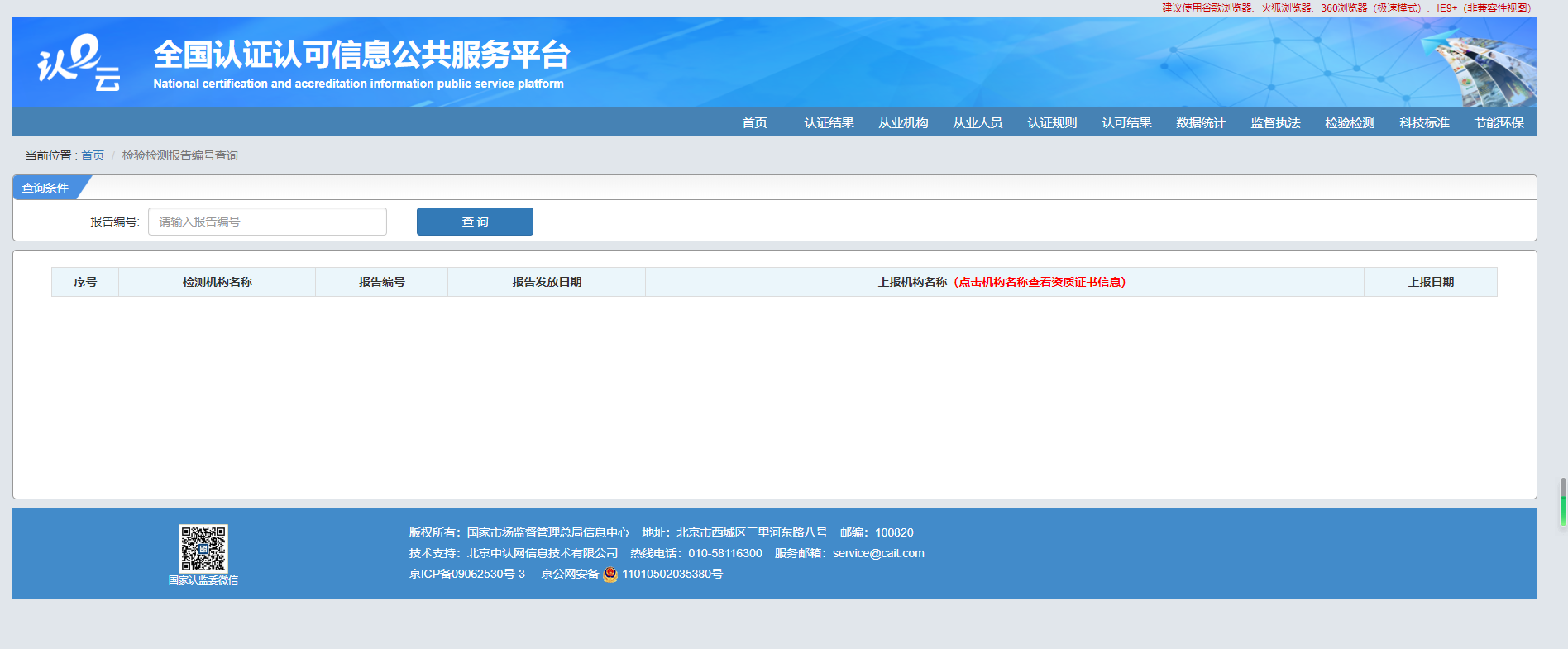Go to 检验检测 in navigation bar

1350,122
